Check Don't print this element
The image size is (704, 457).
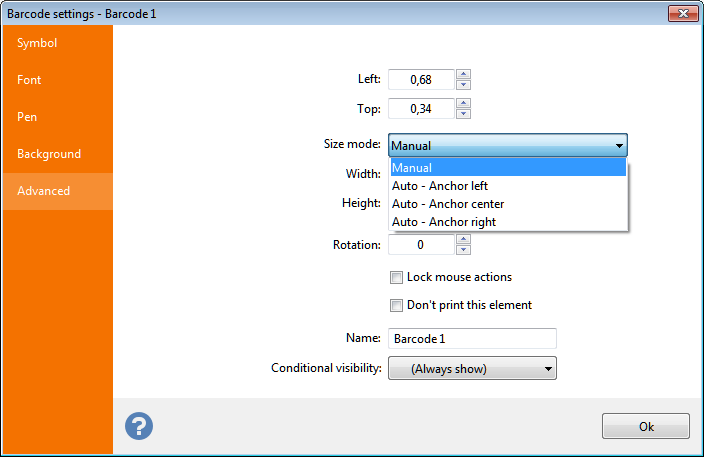pos(397,305)
